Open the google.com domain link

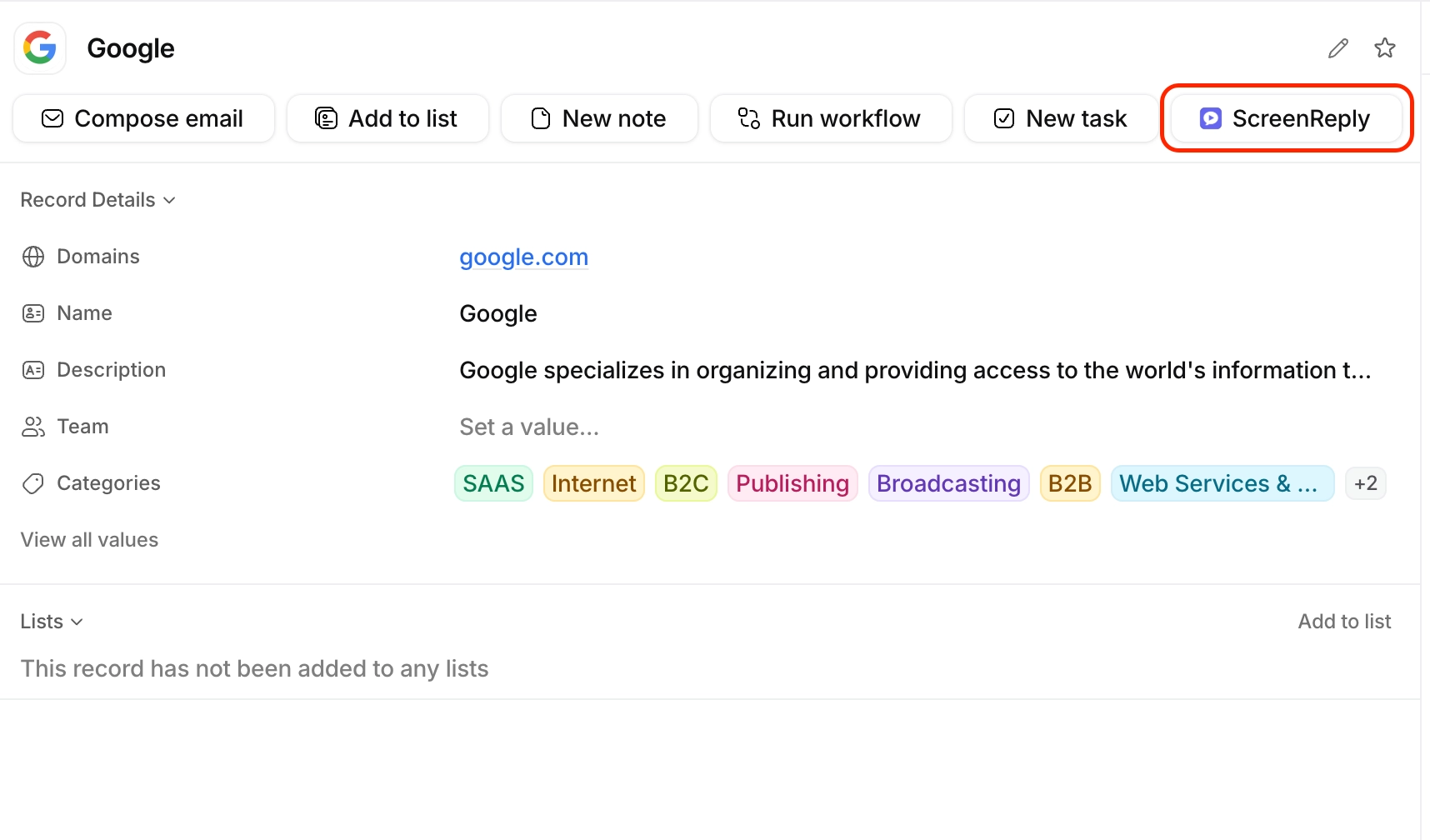tap(524, 257)
